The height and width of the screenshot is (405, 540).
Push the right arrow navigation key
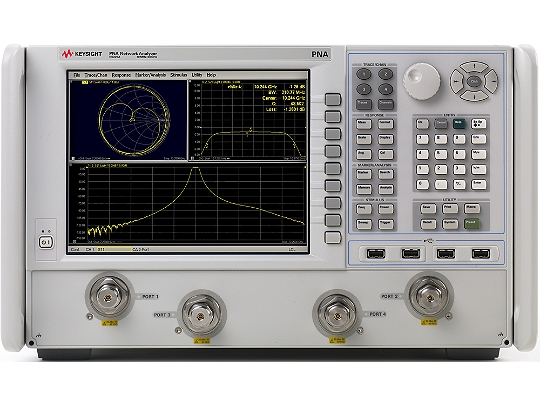tap(492, 82)
